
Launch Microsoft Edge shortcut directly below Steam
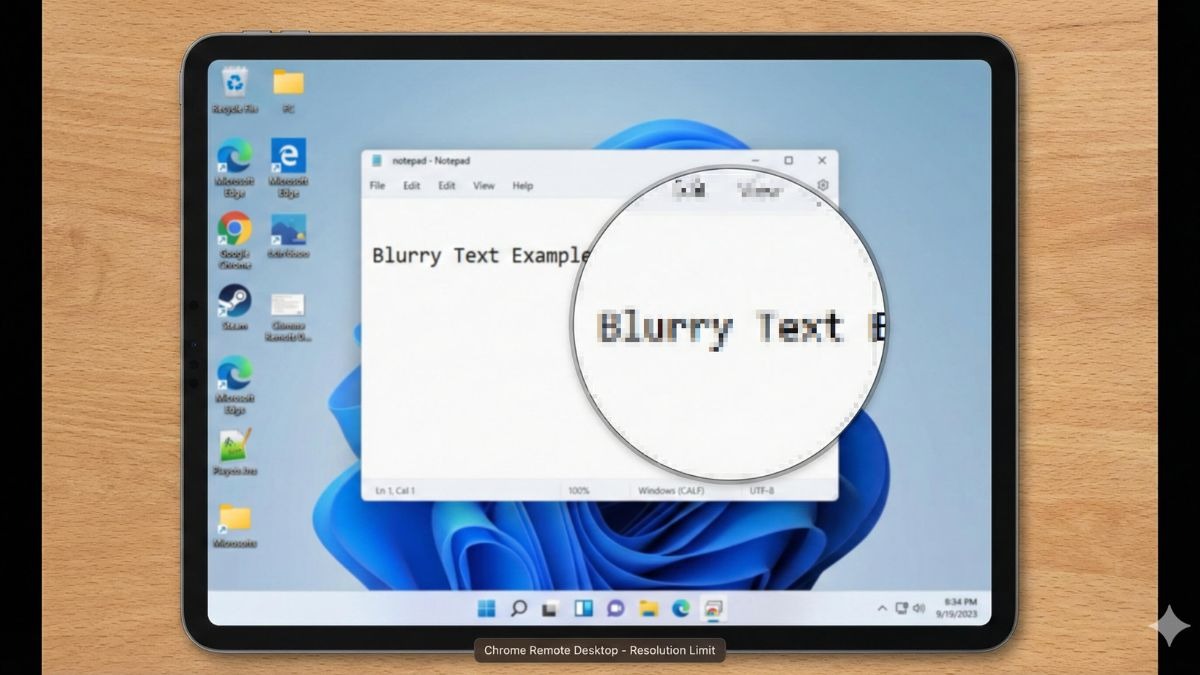pyautogui.click(x=234, y=373)
